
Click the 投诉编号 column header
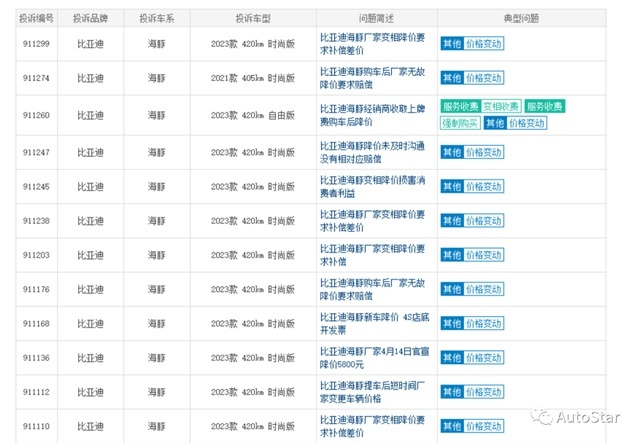tap(36, 18)
